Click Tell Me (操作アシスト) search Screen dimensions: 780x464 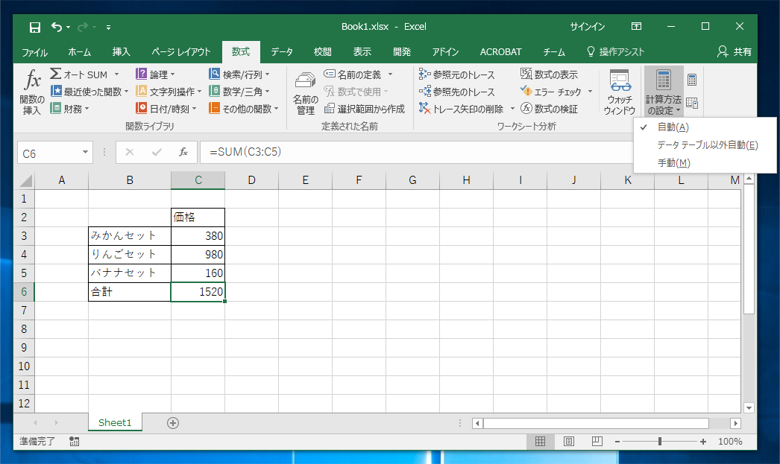tap(616, 52)
